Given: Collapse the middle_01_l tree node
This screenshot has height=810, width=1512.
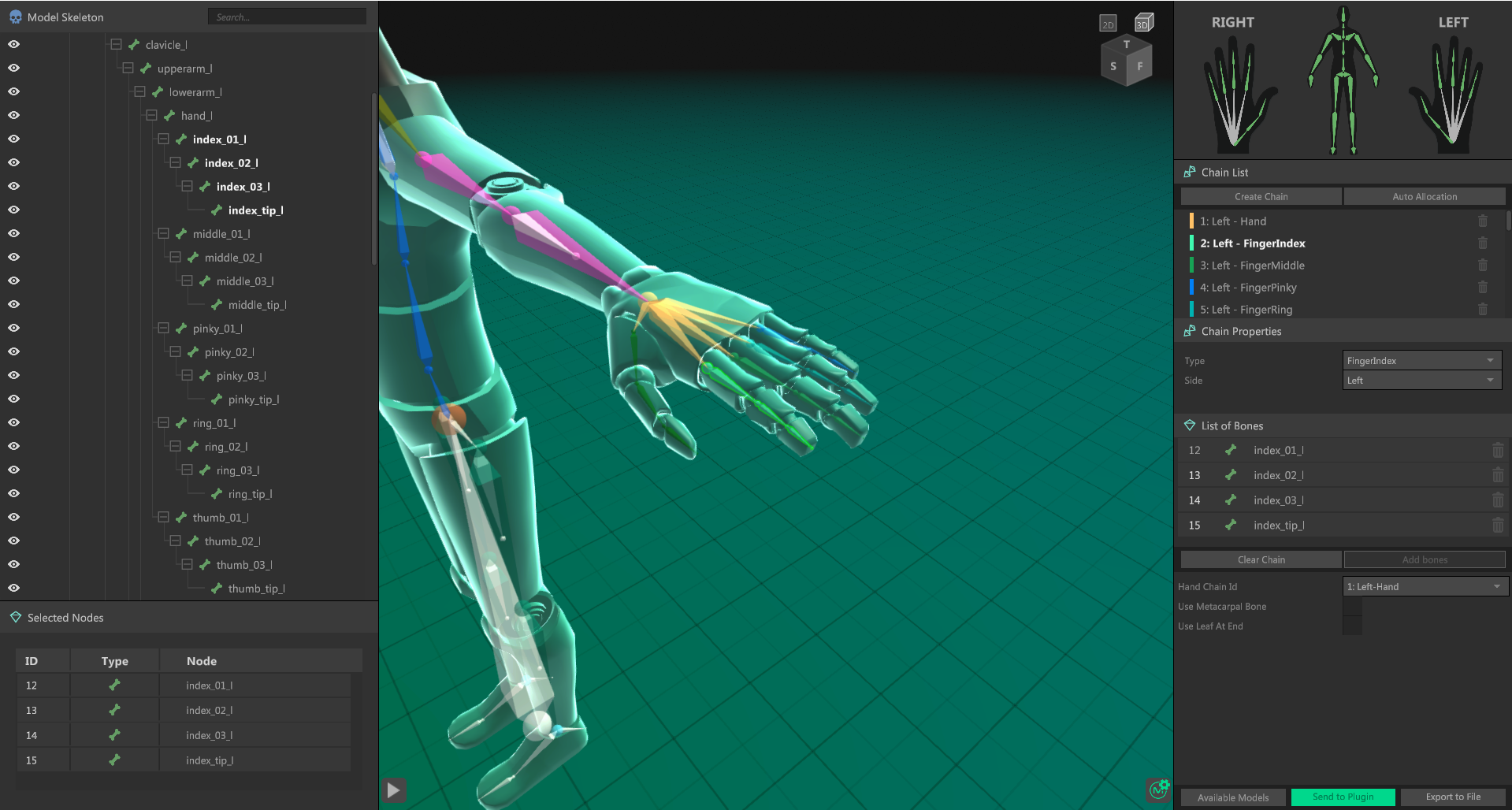Looking at the screenshot, I should [x=163, y=234].
